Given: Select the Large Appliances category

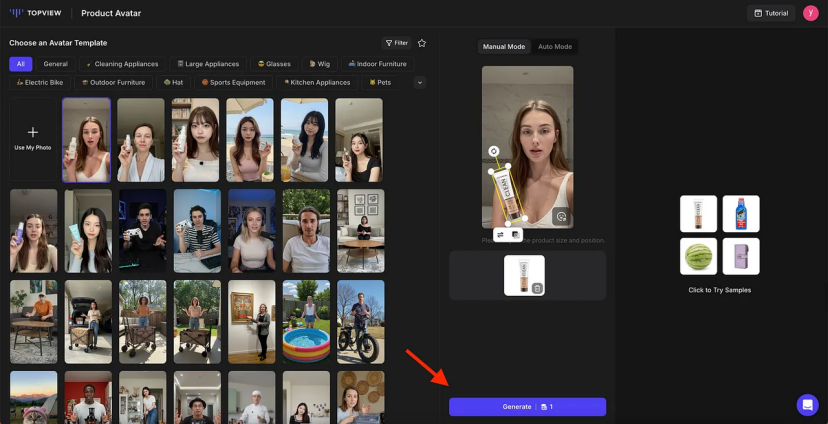Looking at the screenshot, I should pyautogui.click(x=208, y=64).
